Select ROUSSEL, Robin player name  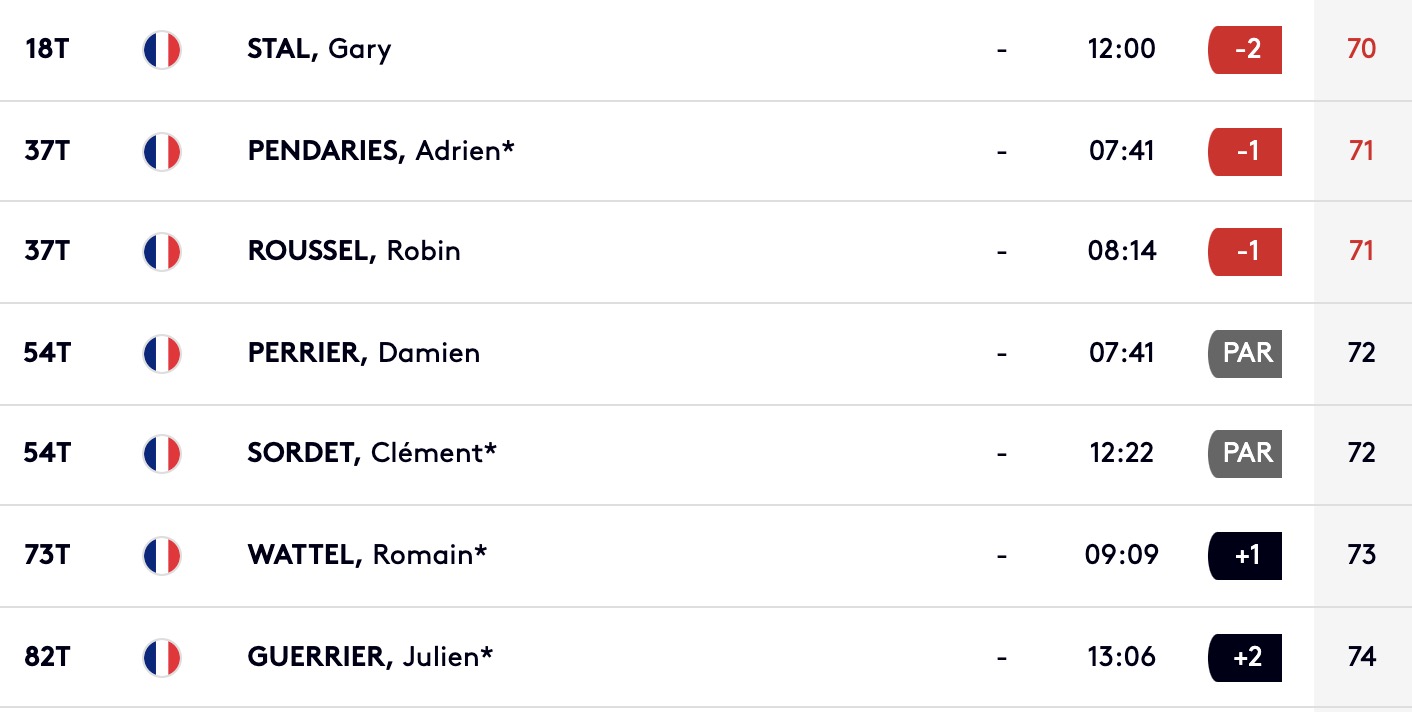click(354, 251)
